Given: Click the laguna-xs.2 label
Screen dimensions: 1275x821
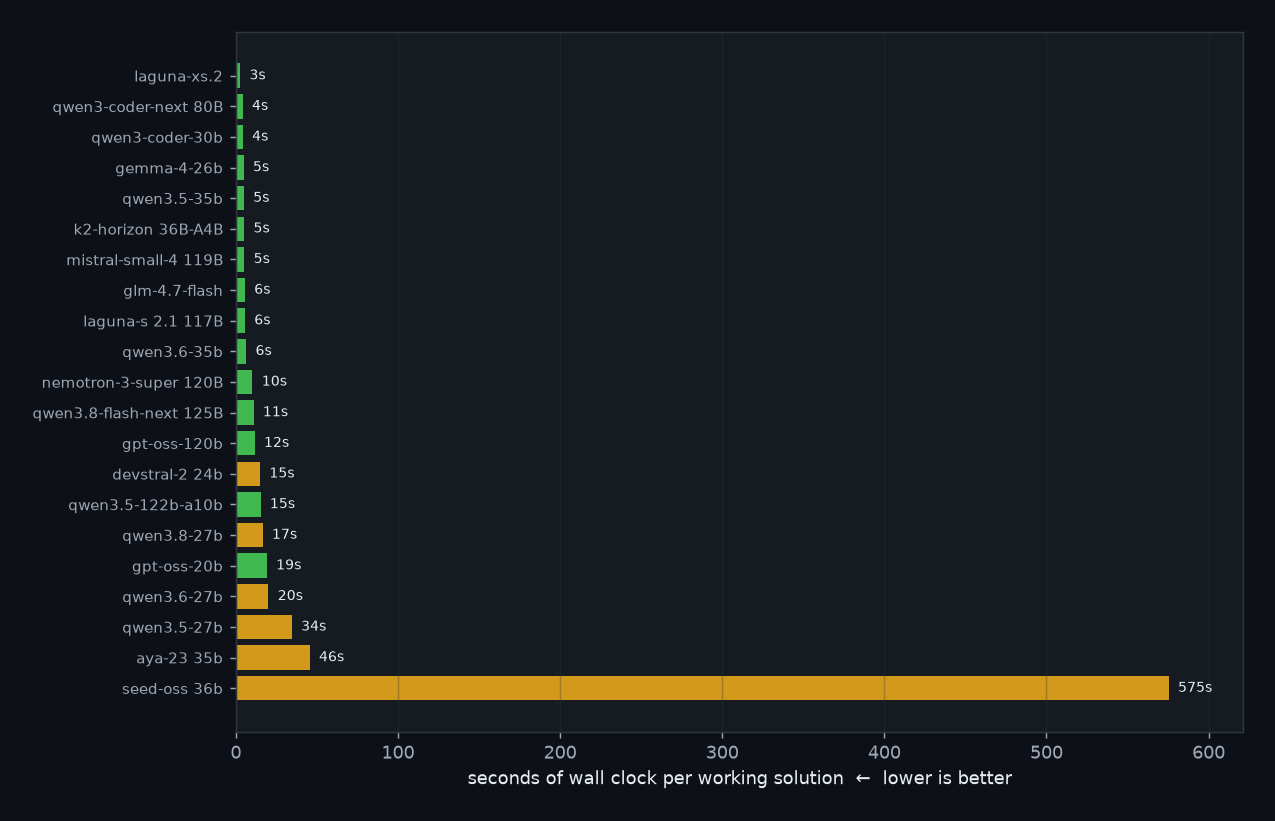Looking at the screenshot, I should [x=179, y=76].
